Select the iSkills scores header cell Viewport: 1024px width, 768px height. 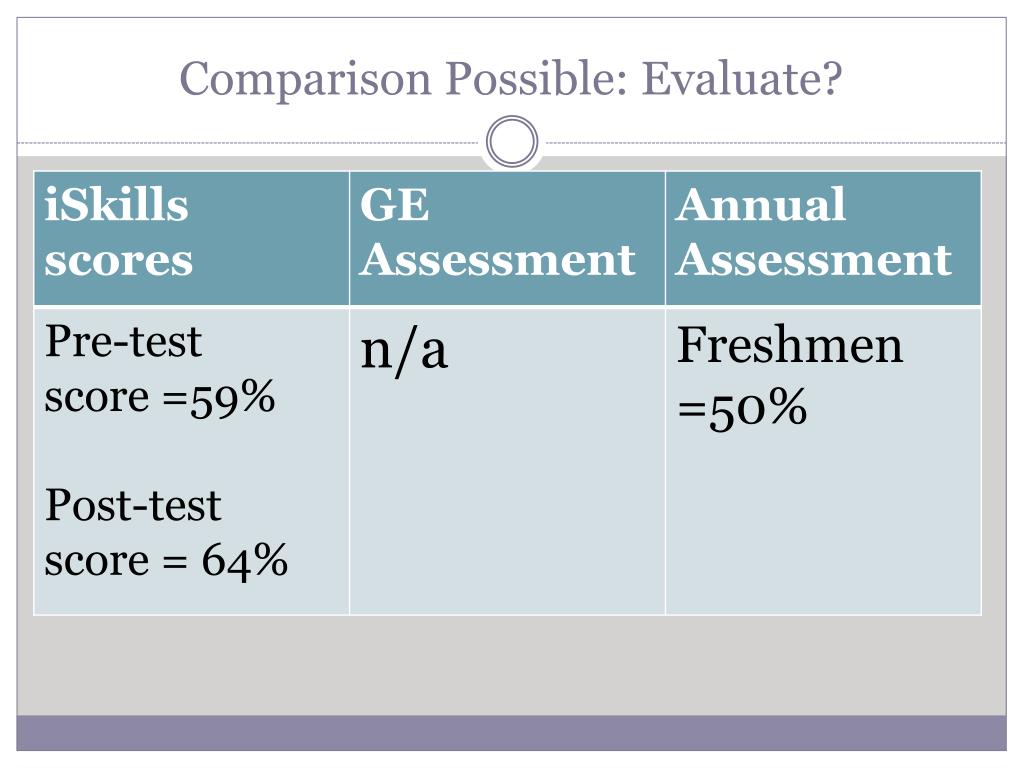tap(191, 238)
